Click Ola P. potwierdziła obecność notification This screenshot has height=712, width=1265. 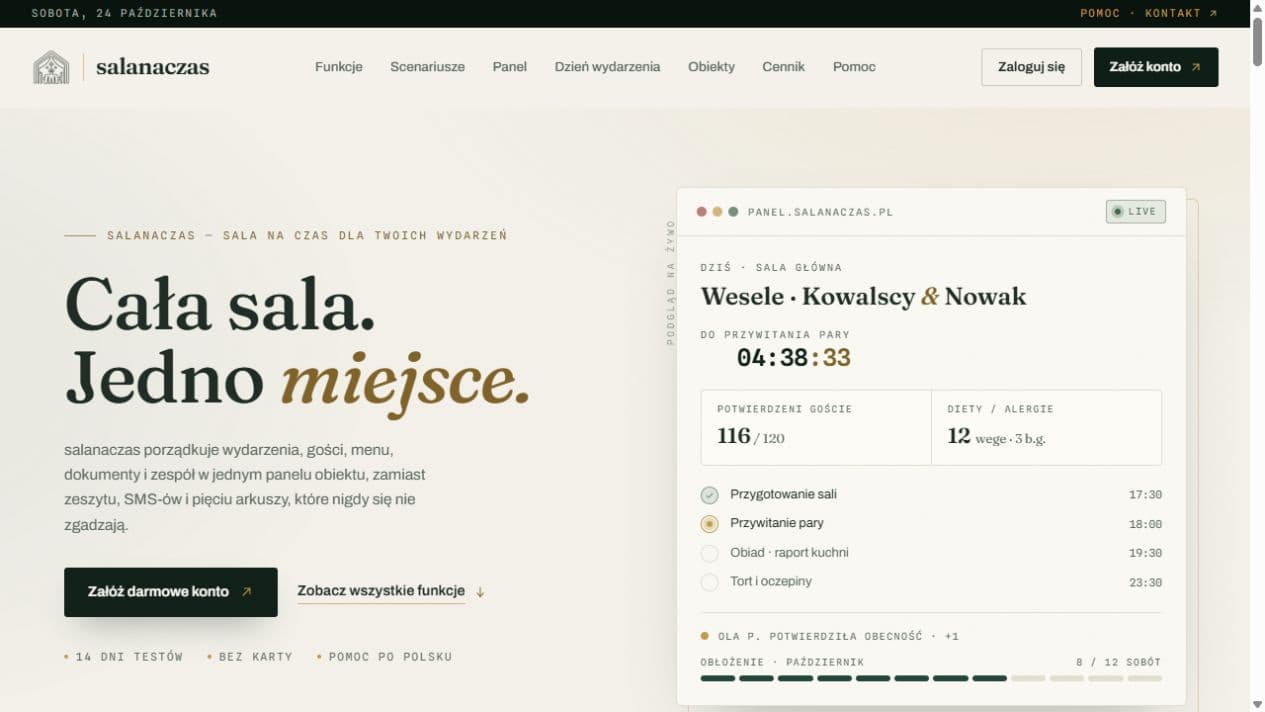click(830, 636)
